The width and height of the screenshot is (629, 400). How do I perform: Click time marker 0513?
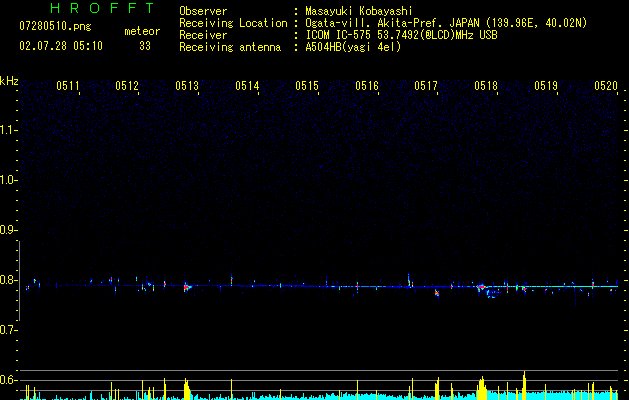tap(187, 86)
